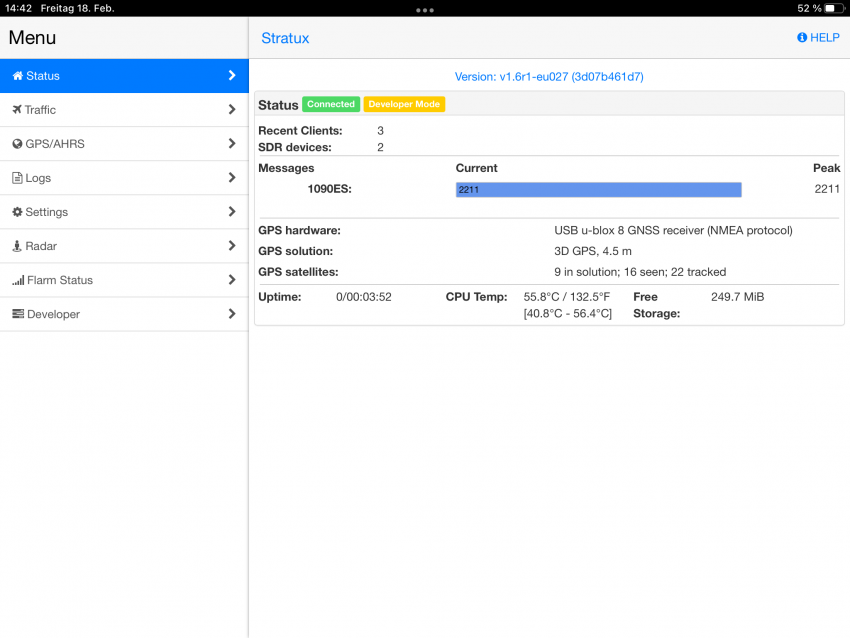Click the chevron on the Developer row

[x=232, y=314]
